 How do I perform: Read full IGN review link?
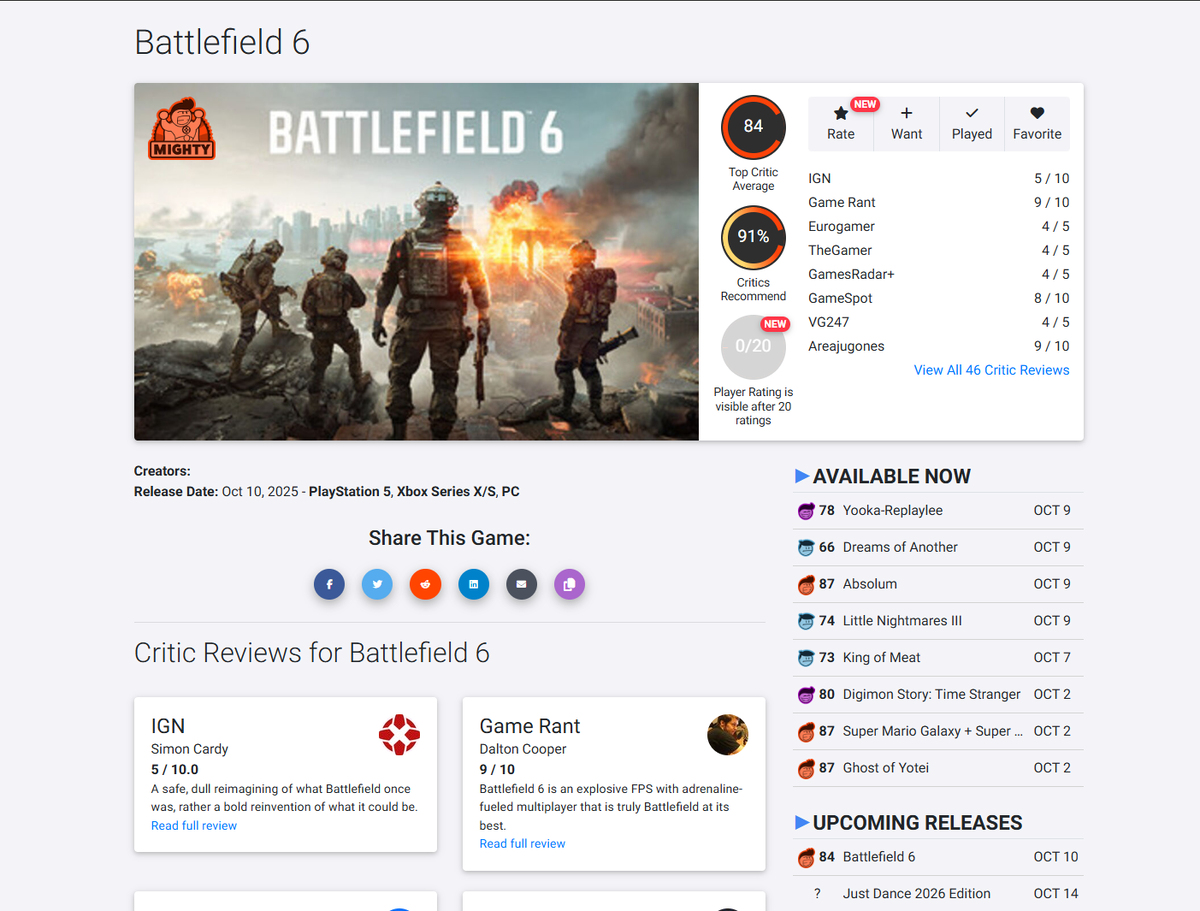[x=194, y=826]
